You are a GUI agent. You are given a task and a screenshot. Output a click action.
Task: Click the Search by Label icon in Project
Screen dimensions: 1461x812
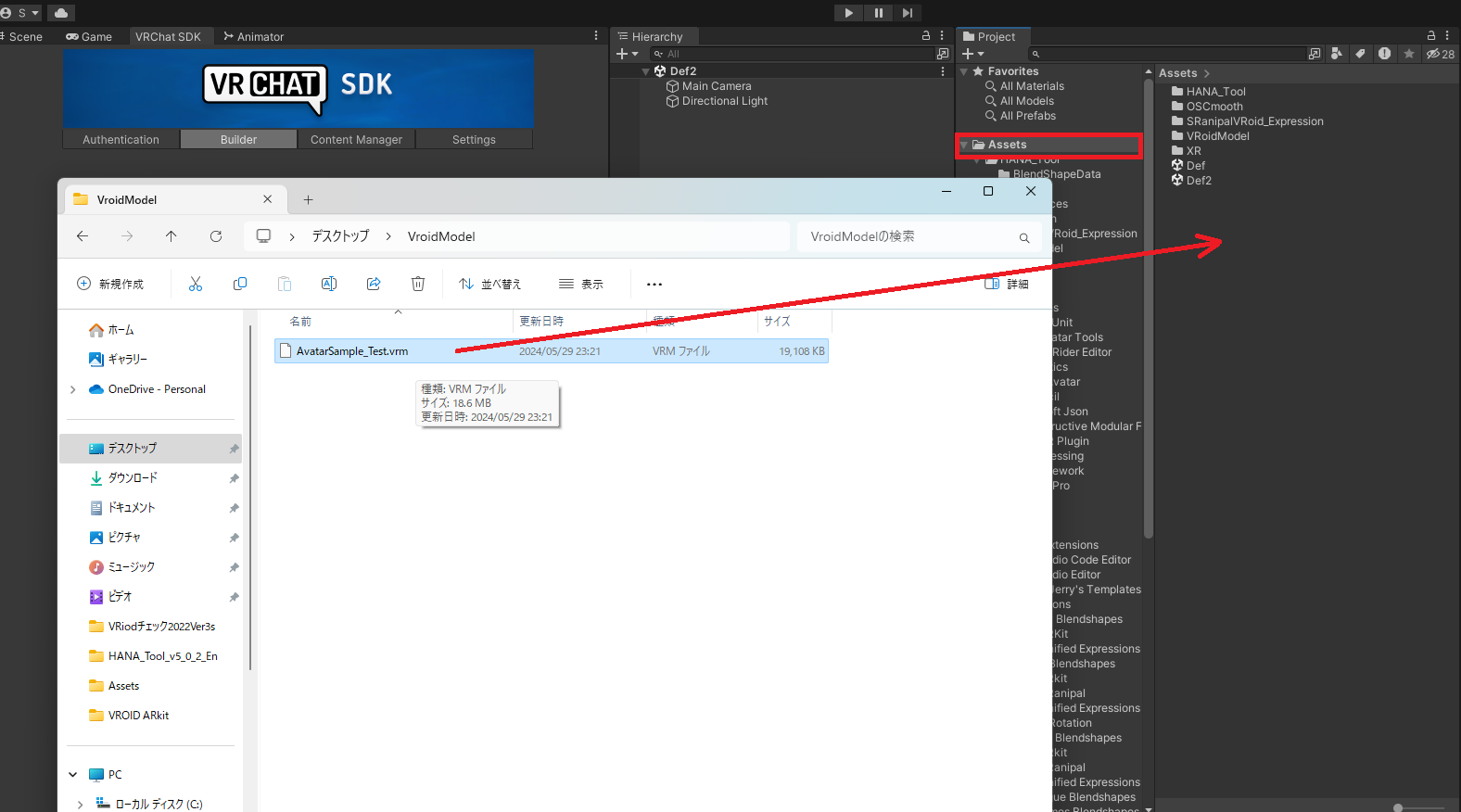1360,54
